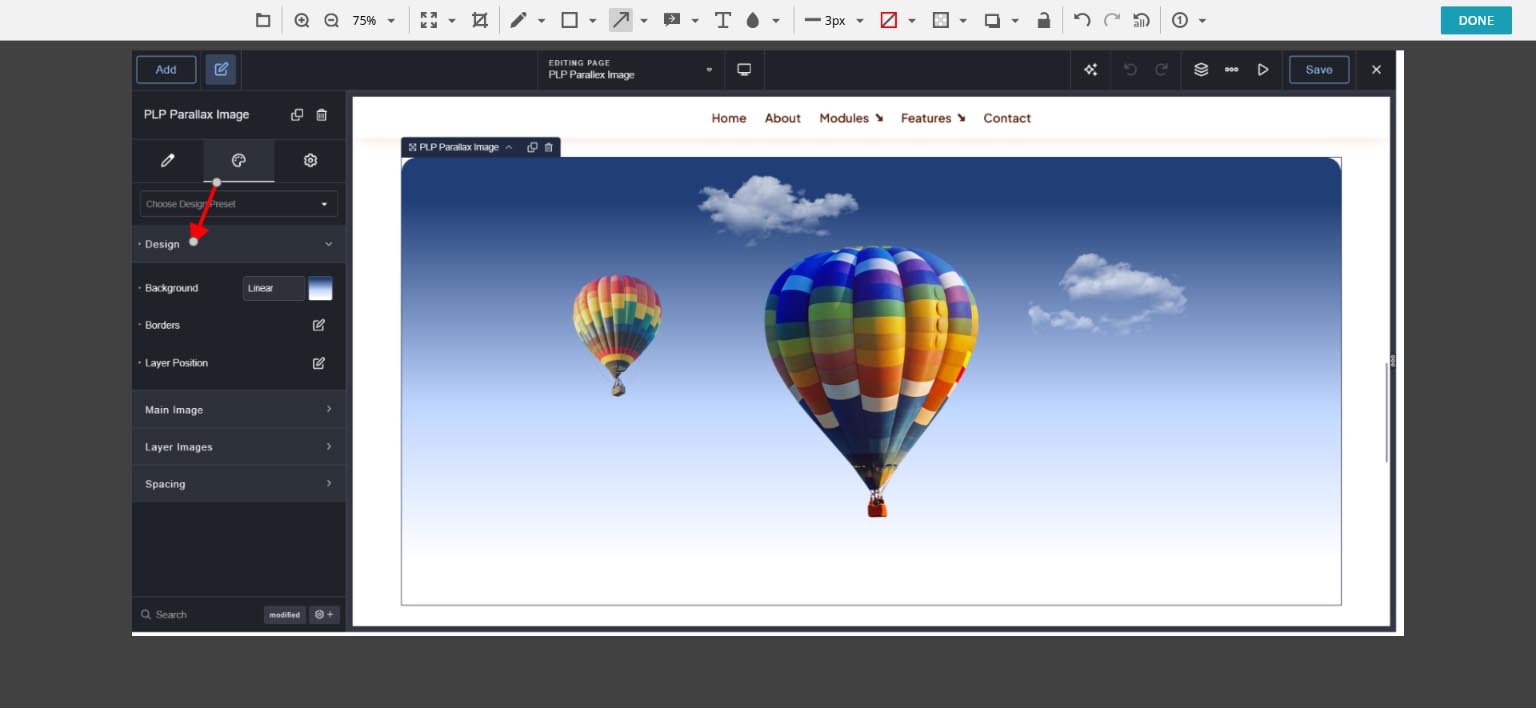Select the Arrow tool
Image resolution: width=1536 pixels, height=708 pixels.
tap(621, 20)
